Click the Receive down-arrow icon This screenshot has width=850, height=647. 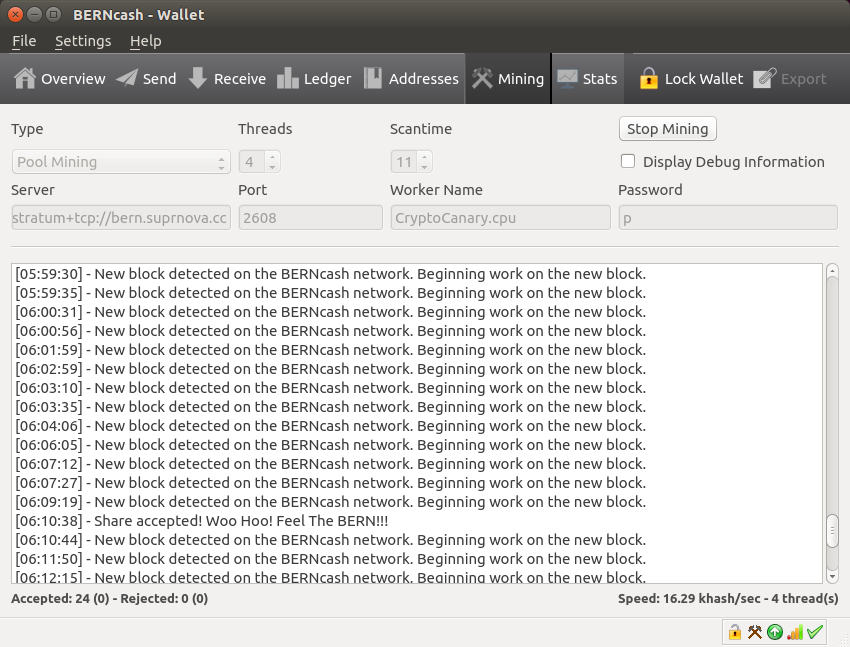click(x=198, y=79)
